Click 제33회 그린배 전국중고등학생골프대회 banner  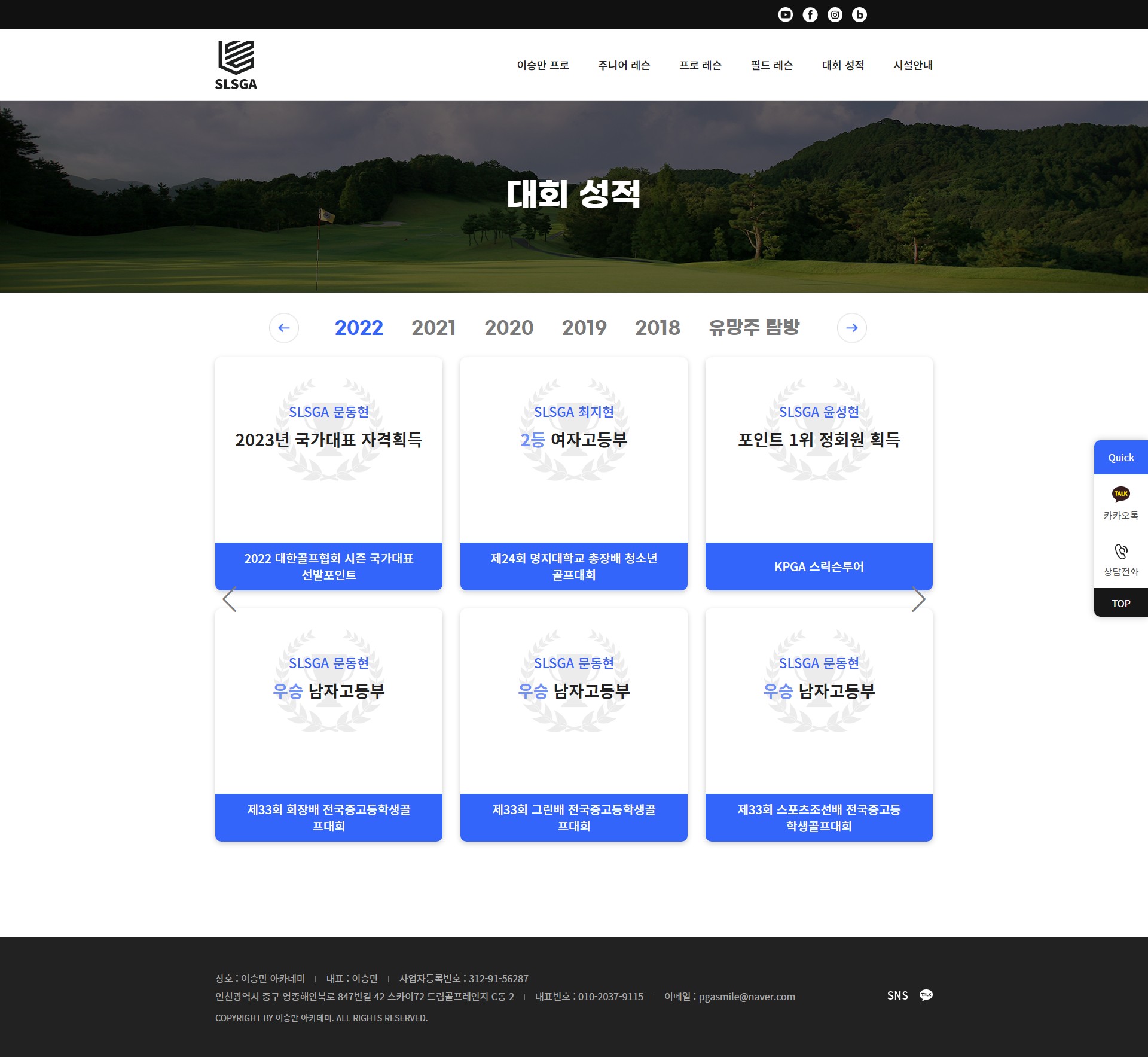point(574,818)
